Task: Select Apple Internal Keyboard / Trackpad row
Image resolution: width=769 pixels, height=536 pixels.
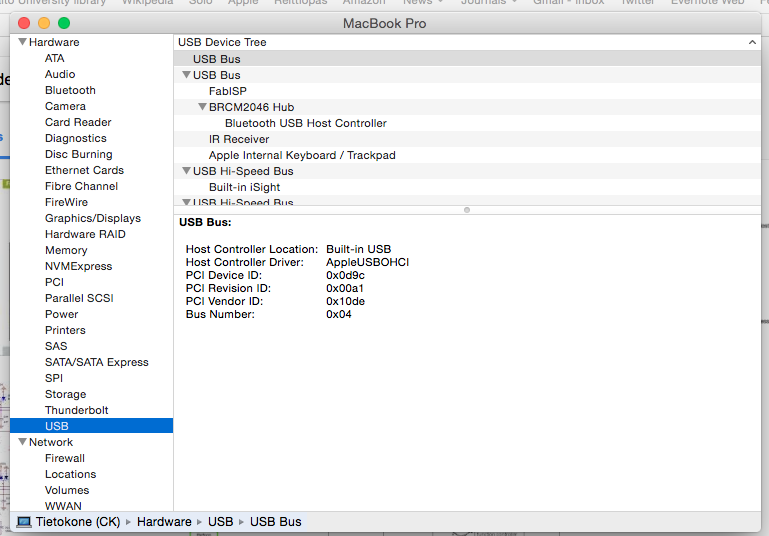Action: pyautogui.click(x=467, y=155)
